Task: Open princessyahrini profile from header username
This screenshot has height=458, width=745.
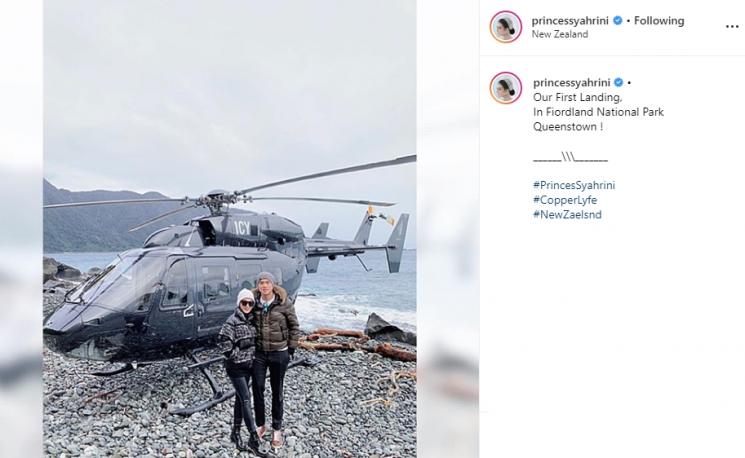Action: click(570, 21)
